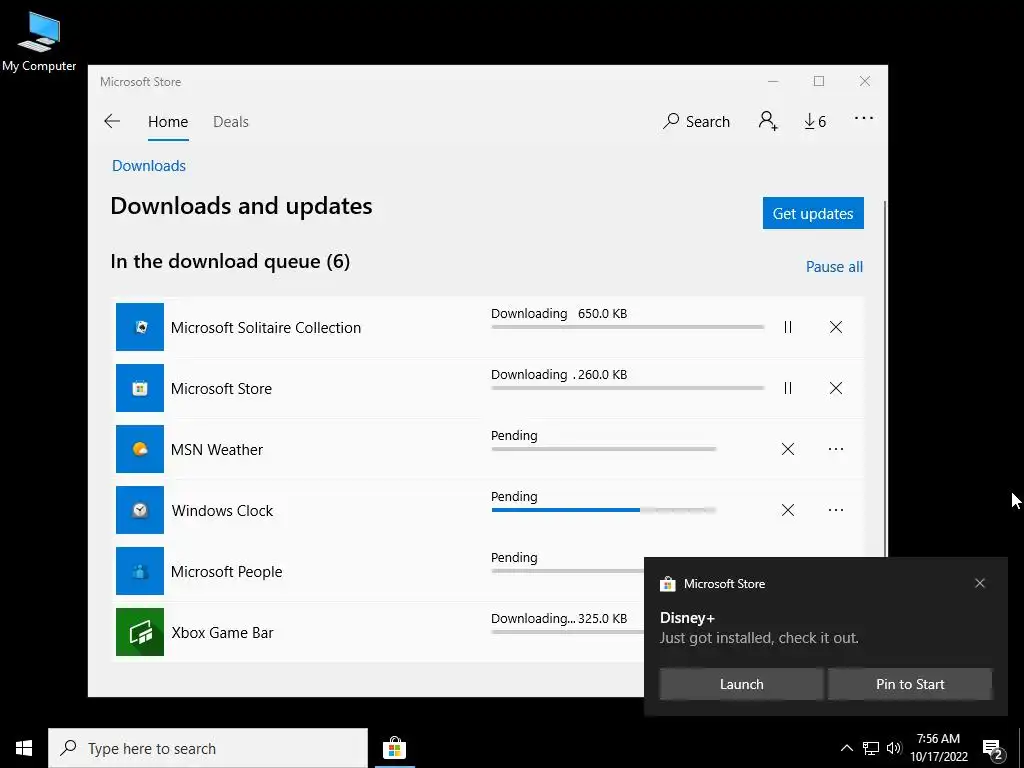
Task: Click the Store window vertical scrollbar
Action: pyautogui.click(x=886, y=379)
